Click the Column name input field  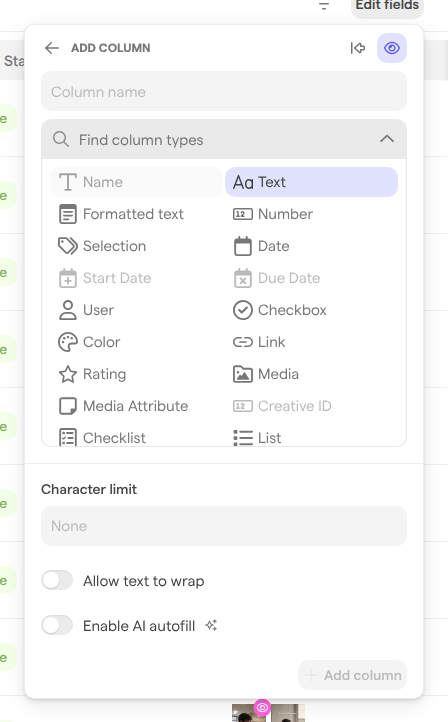pyautogui.click(x=224, y=92)
